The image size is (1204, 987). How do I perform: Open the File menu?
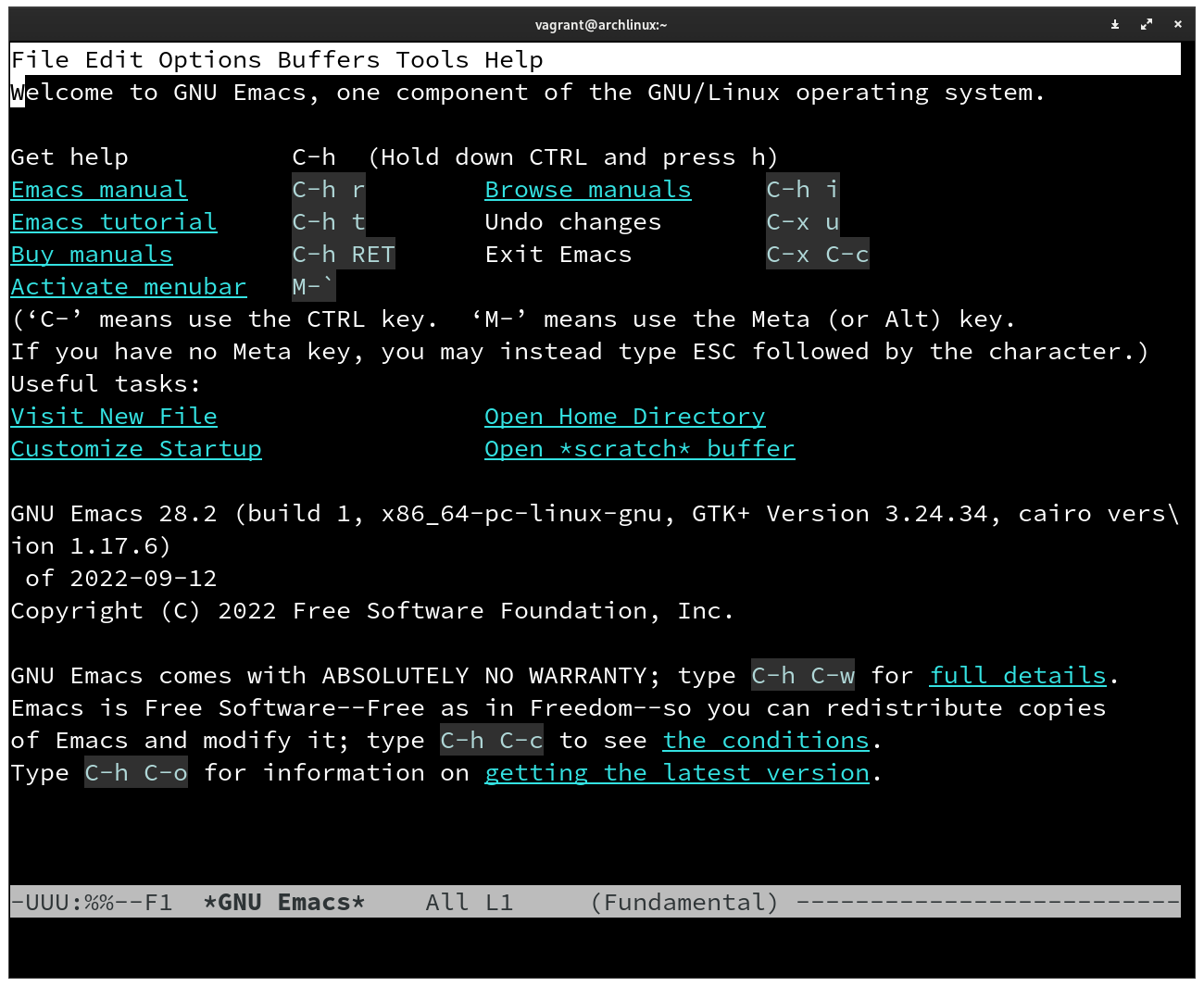pos(40,60)
